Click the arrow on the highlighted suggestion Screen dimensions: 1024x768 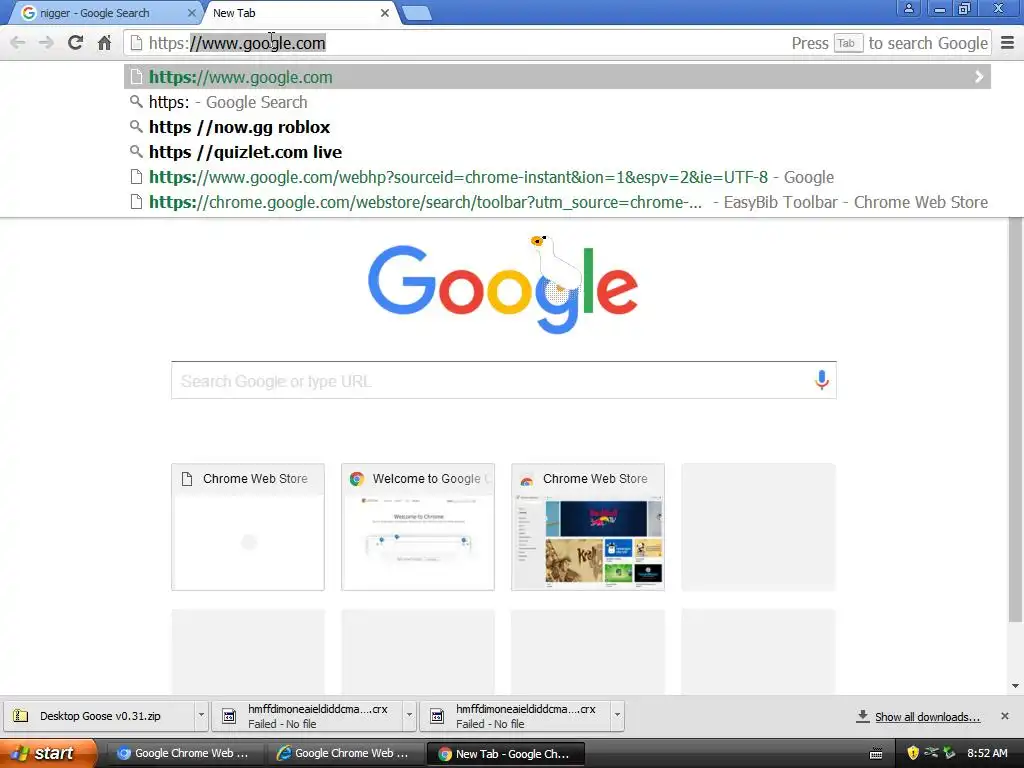[x=979, y=77]
